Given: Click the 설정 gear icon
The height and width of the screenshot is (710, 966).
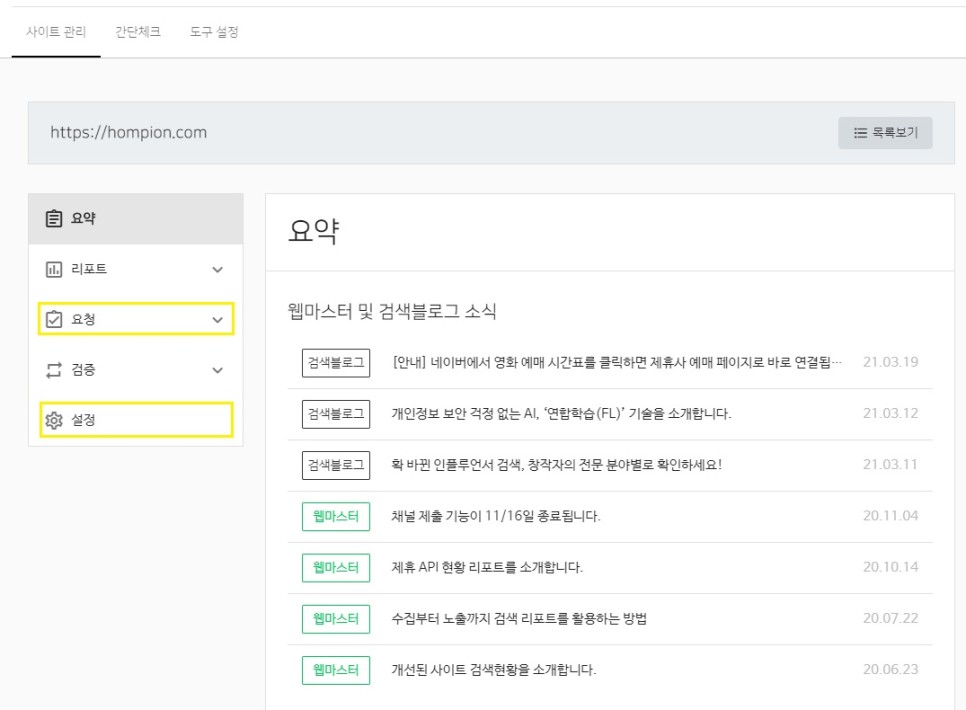Looking at the screenshot, I should click(54, 421).
